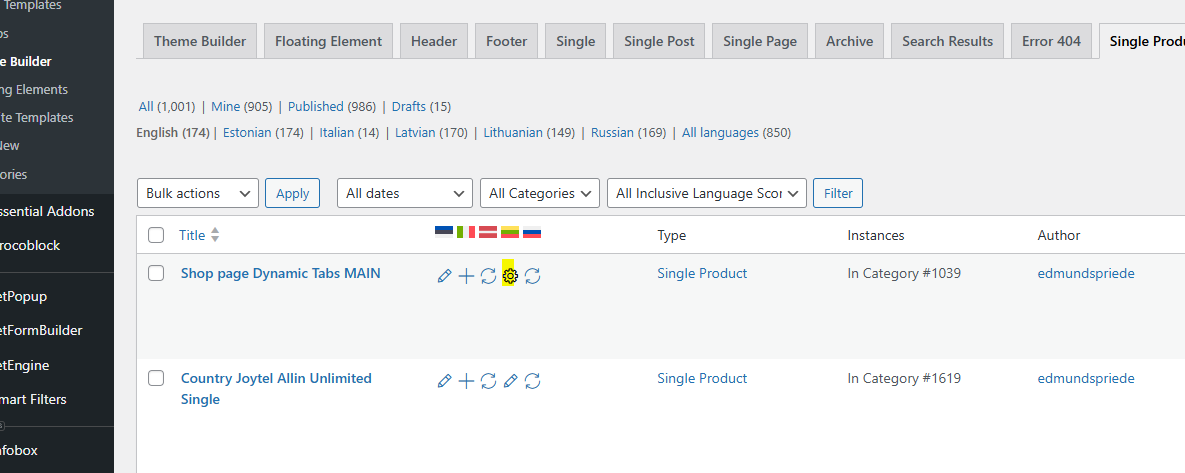
Task: Open the Search Results tab
Action: click(947, 41)
